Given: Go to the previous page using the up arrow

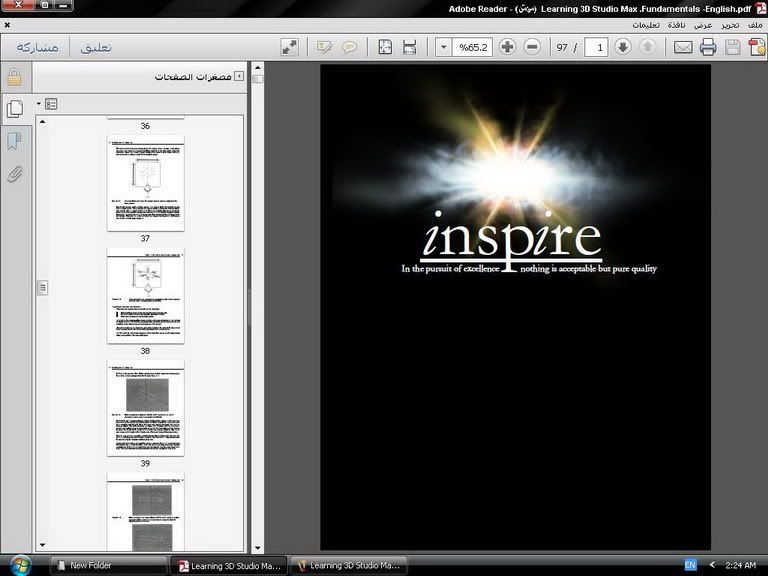Looking at the screenshot, I should click(648, 47).
